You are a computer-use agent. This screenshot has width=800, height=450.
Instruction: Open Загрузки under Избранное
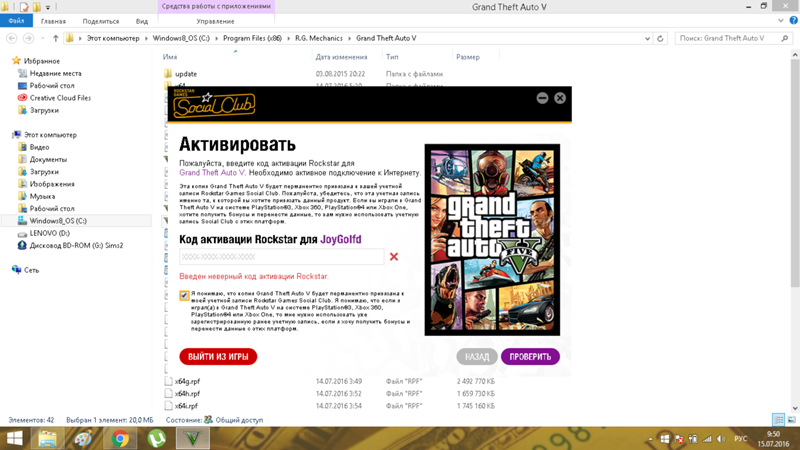click(44, 110)
